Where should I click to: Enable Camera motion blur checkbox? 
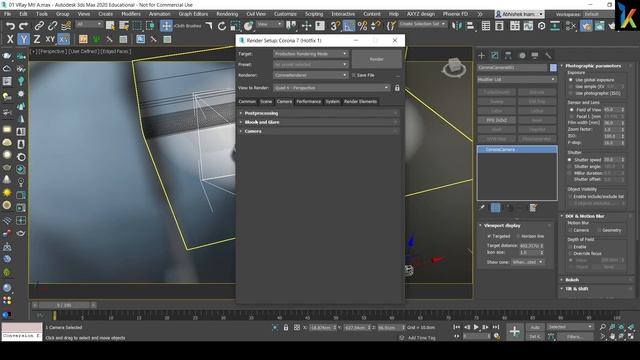click(x=570, y=230)
